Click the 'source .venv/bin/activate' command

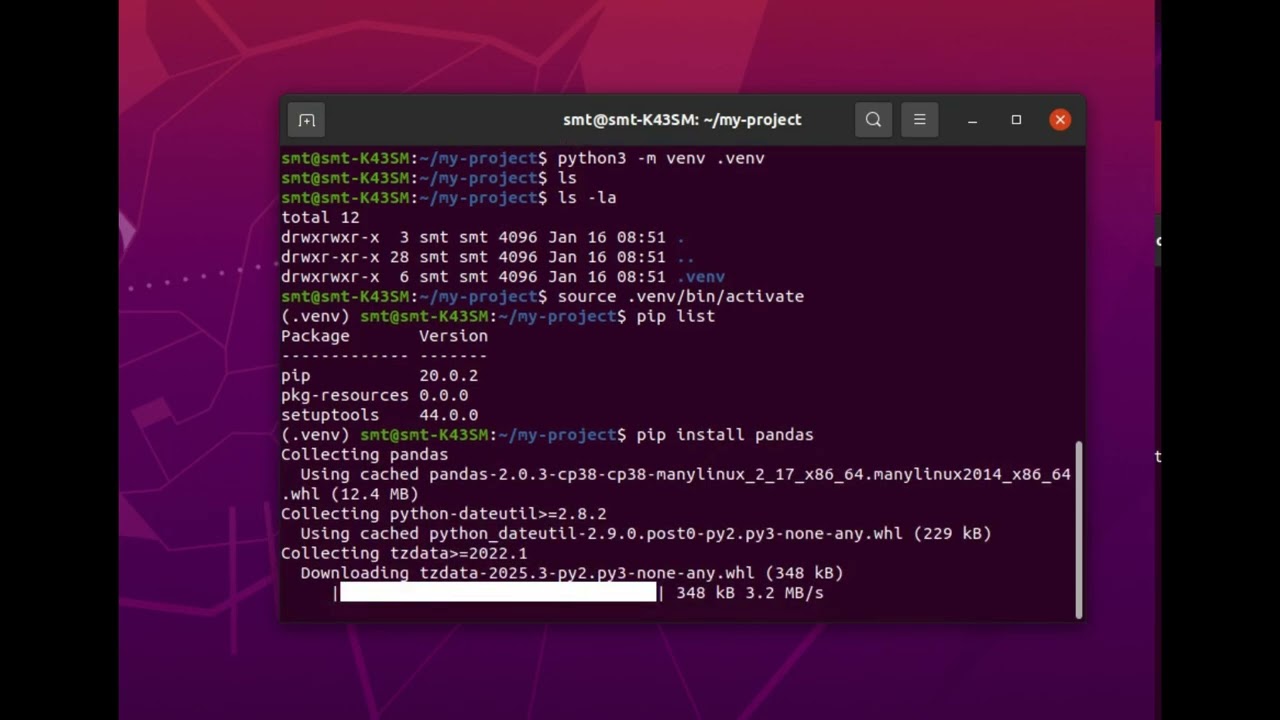[680, 296]
